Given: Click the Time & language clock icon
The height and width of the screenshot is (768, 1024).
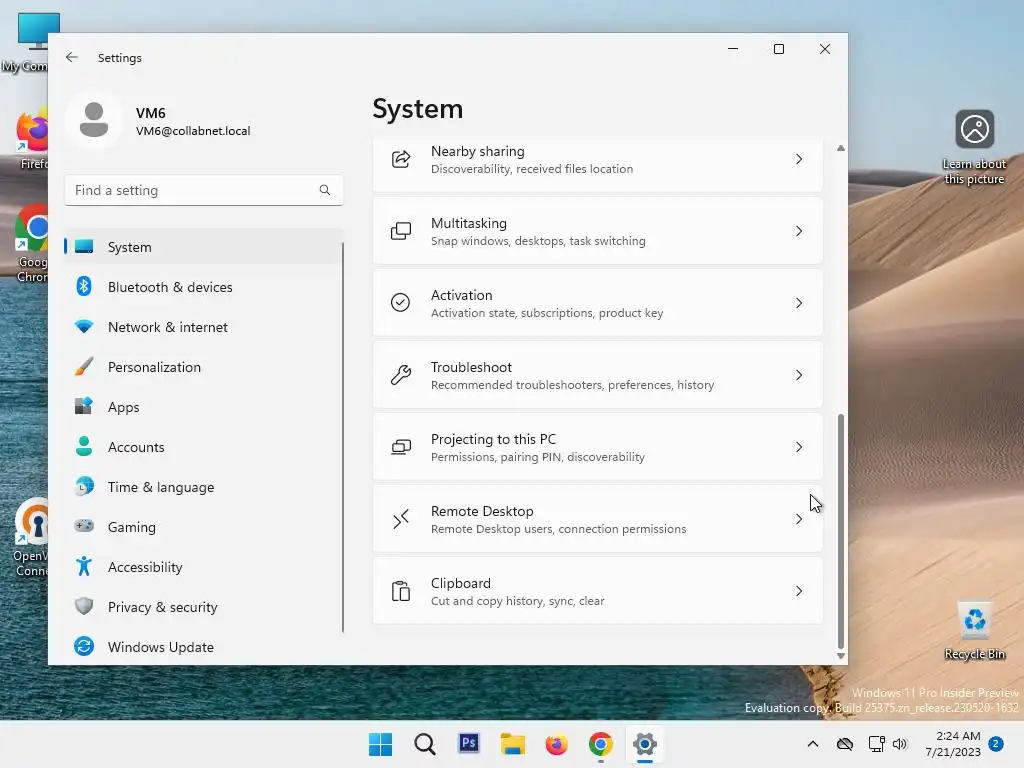Looking at the screenshot, I should 84,487.
